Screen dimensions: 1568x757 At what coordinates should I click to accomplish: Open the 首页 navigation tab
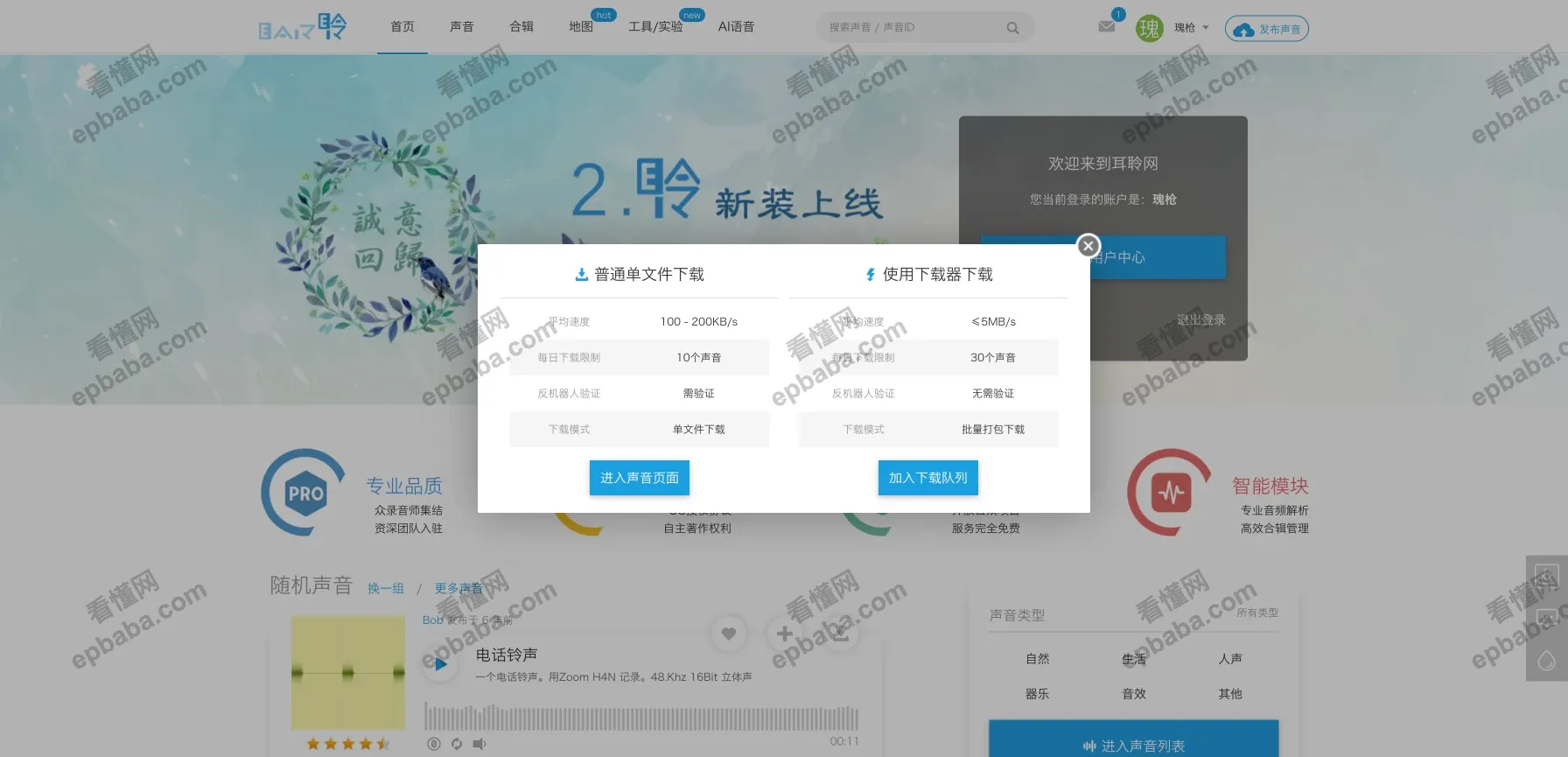click(402, 27)
